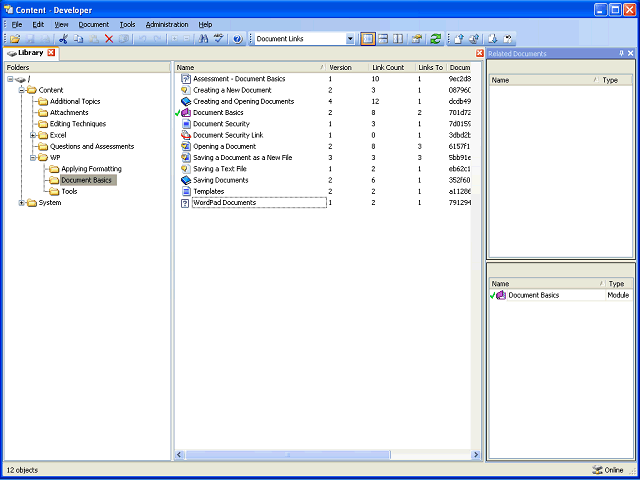Click the Cut scissors icon
The image size is (640, 480).
pyautogui.click(x=63, y=39)
